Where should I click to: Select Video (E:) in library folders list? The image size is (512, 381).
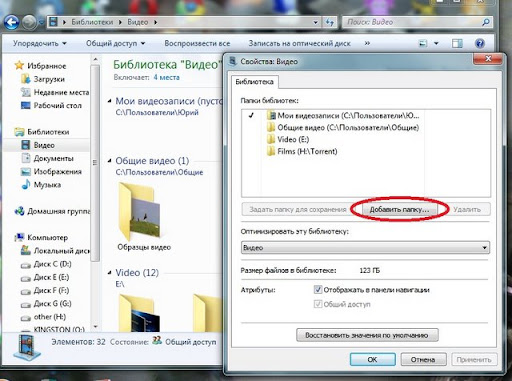(288, 139)
